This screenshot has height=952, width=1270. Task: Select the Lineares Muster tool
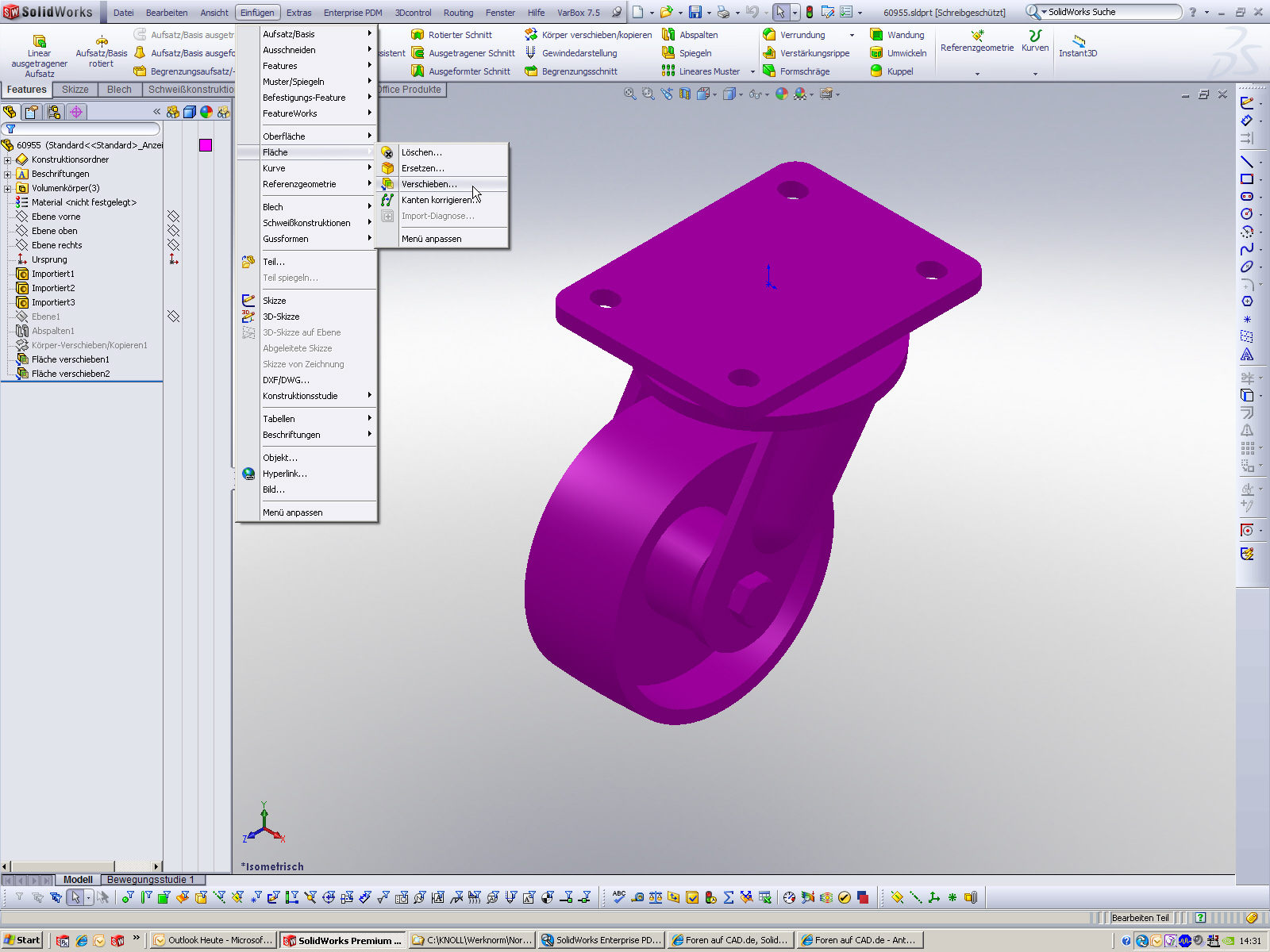701,71
